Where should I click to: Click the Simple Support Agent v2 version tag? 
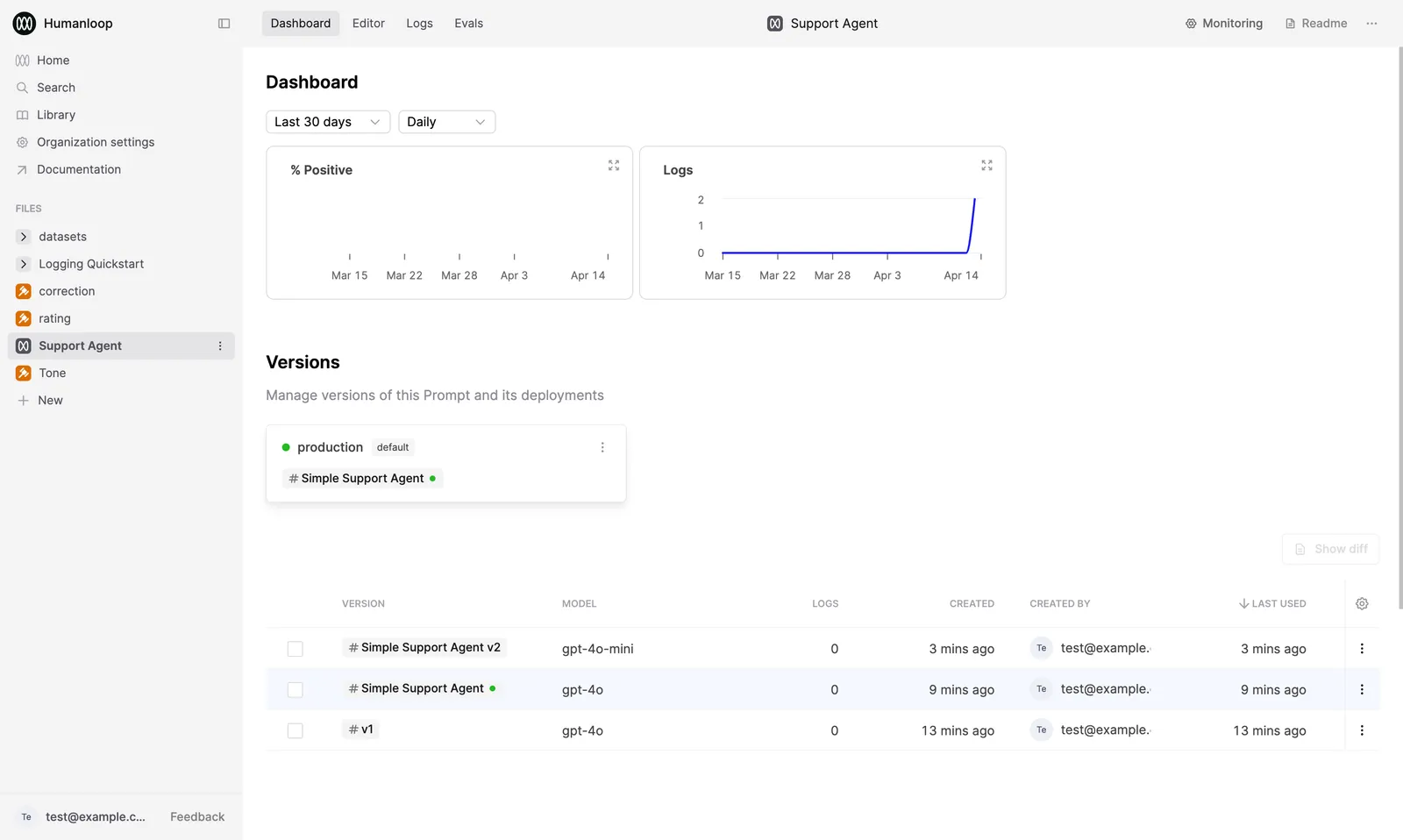click(424, 648)
